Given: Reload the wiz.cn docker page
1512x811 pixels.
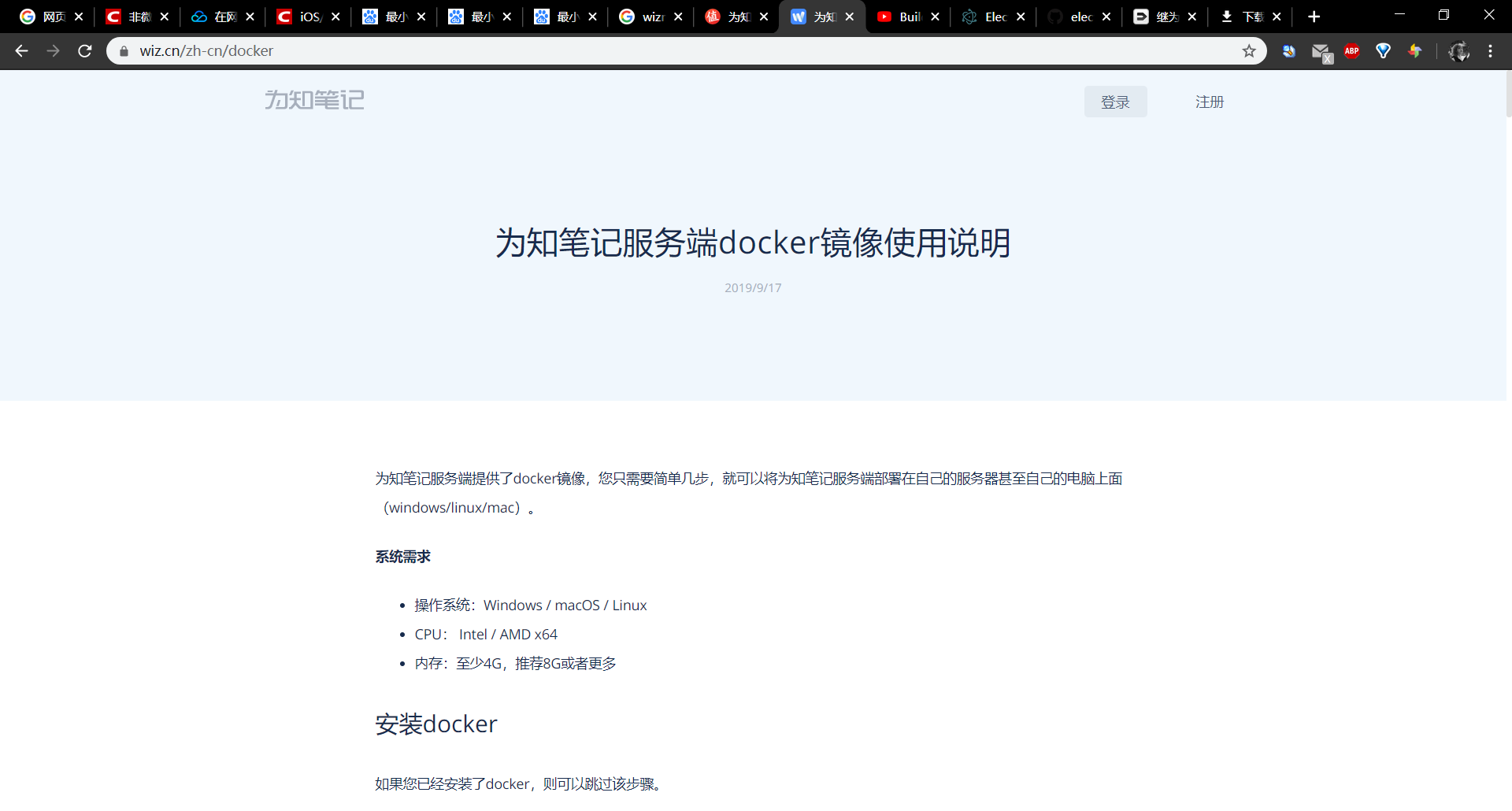Looking at the screenshot, I should [85, 51].
